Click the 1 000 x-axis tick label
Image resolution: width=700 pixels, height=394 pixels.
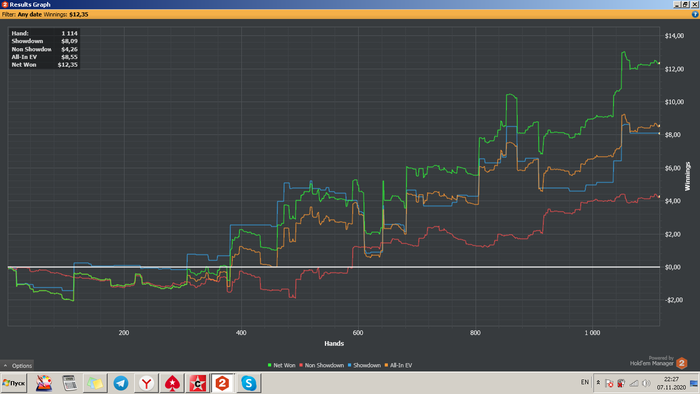(x=592, y=332)
